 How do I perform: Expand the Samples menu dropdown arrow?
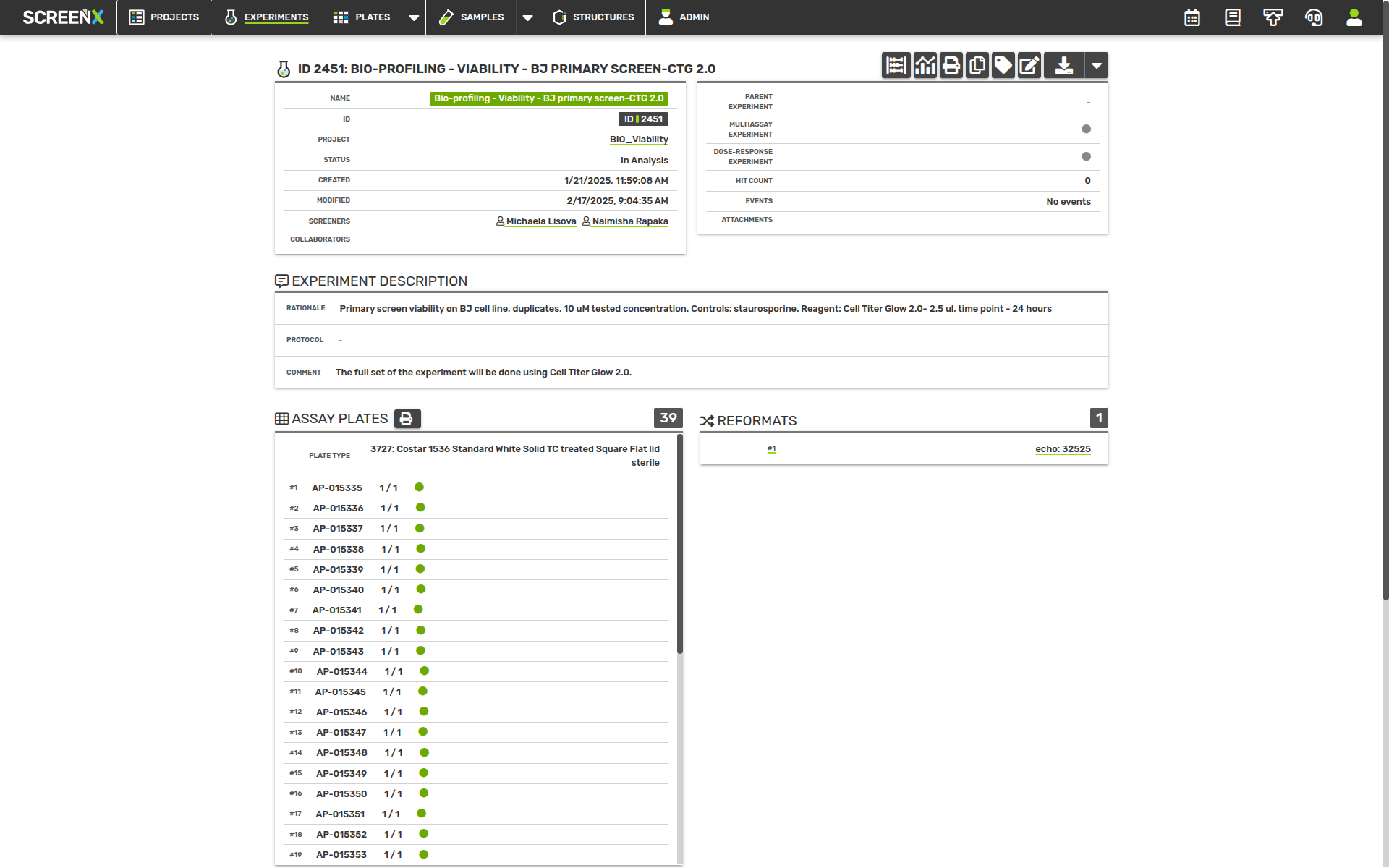point(527,17)
